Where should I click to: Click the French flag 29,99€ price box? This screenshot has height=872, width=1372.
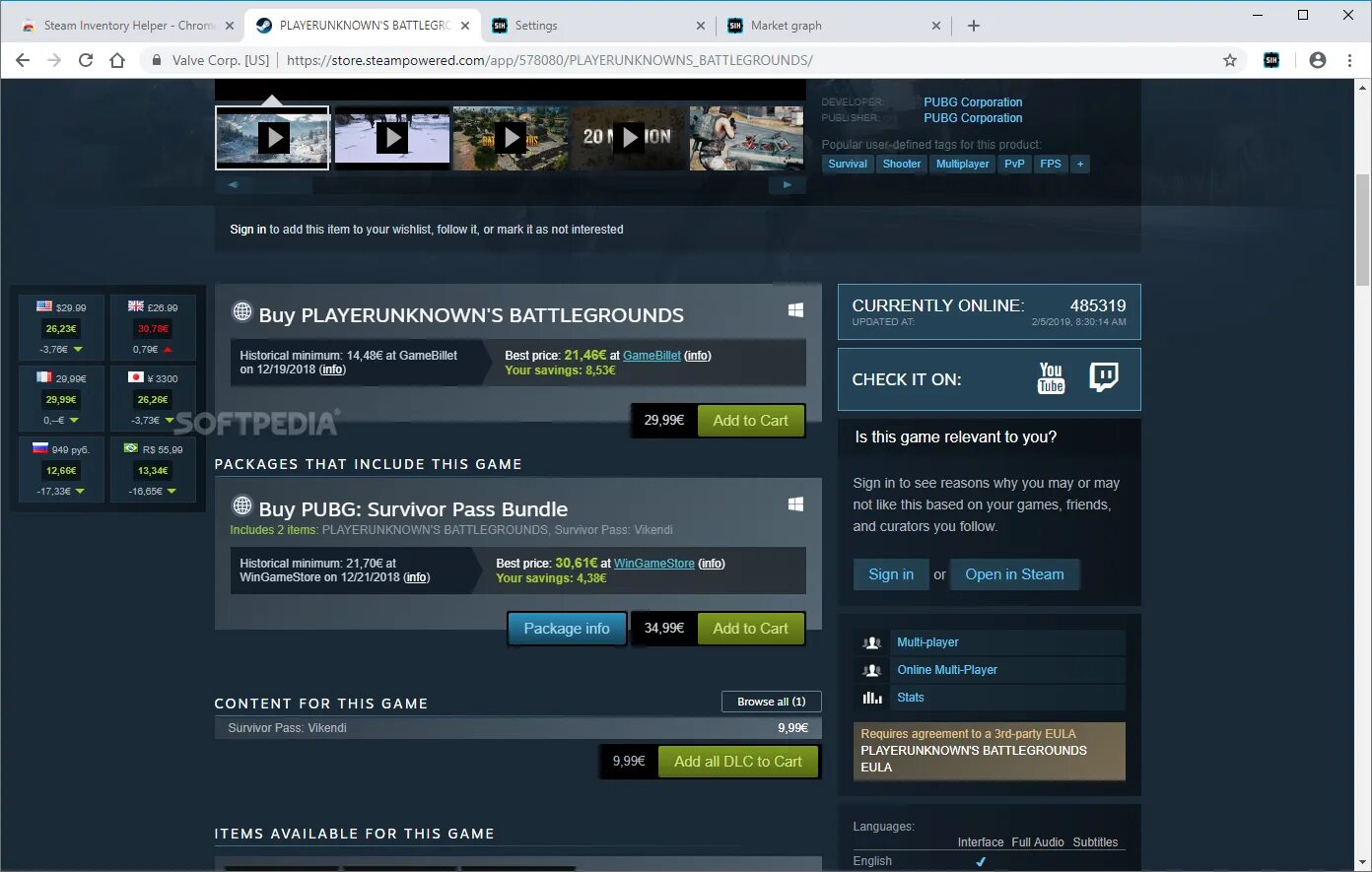61,399
